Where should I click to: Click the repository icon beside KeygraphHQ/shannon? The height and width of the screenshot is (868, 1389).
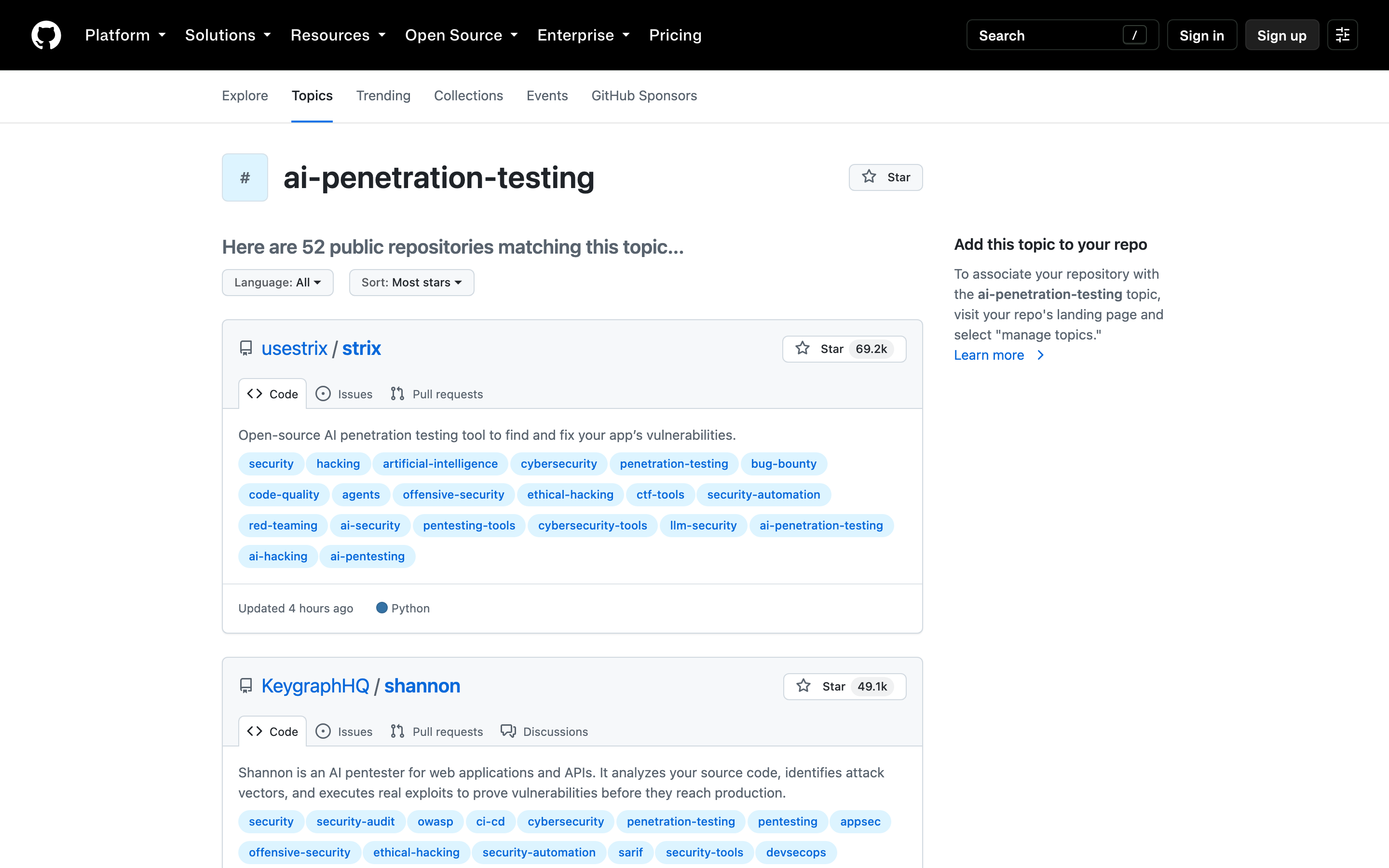245,686
